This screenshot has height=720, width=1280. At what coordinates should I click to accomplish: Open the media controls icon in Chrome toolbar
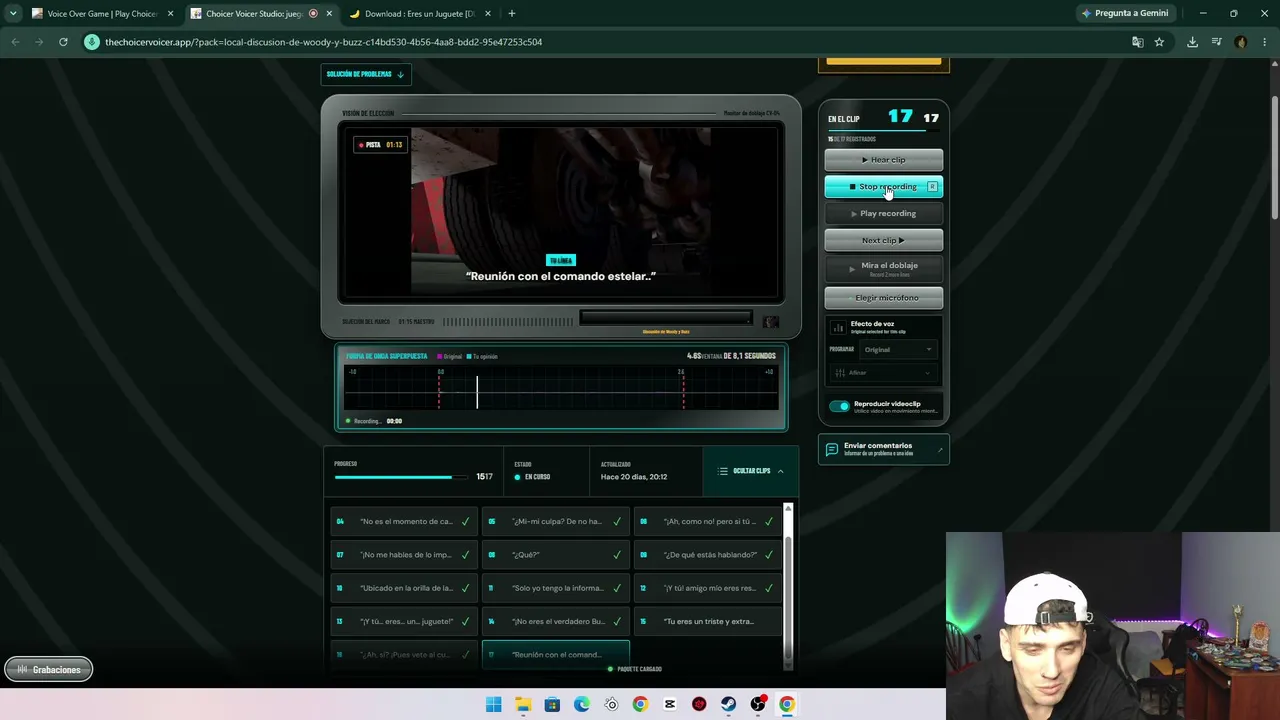[x=1216, y=42]
